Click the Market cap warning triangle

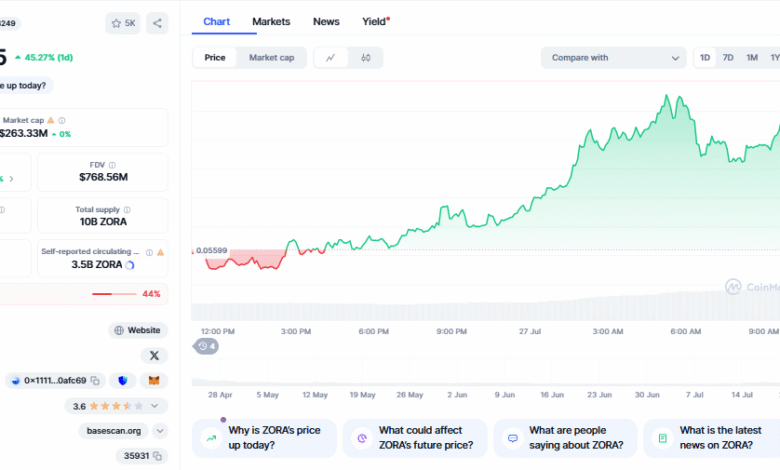[51, 120]
